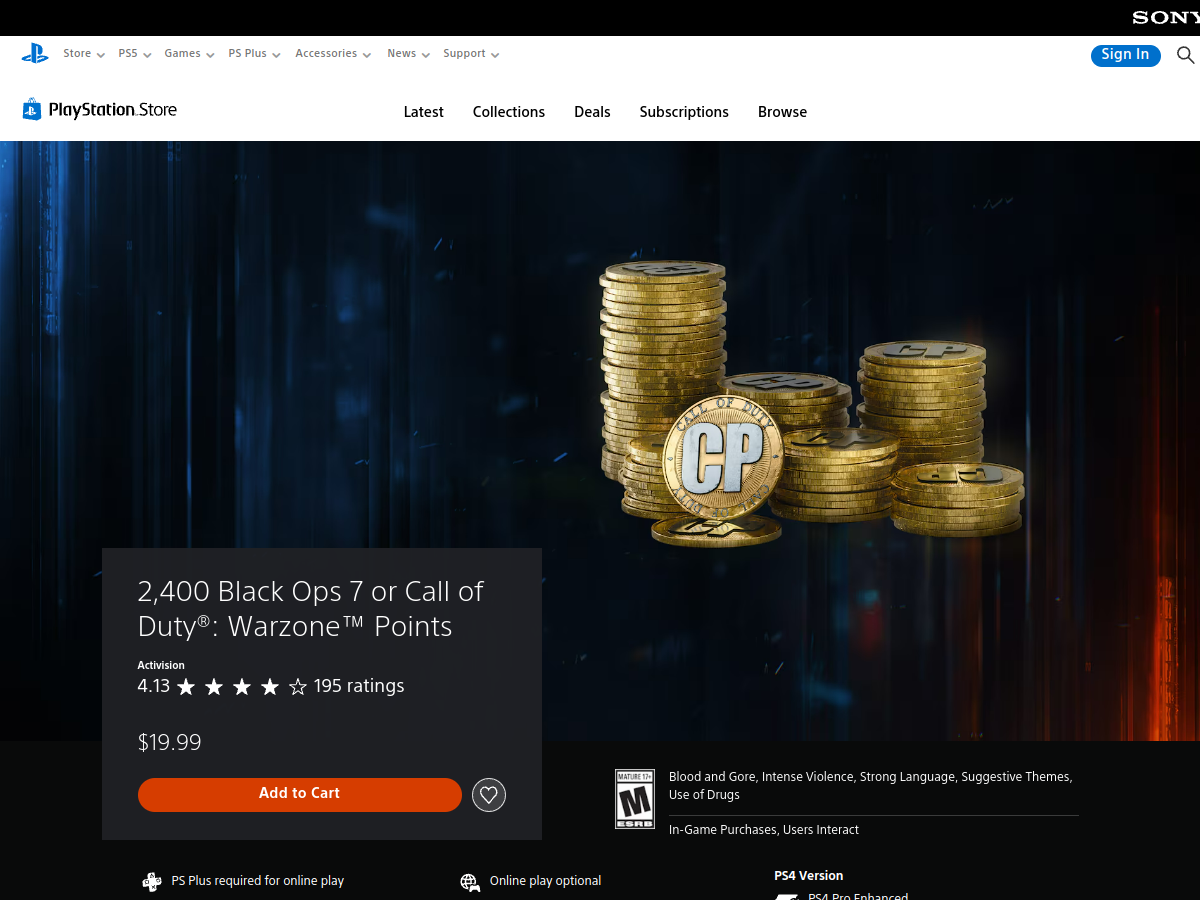Expand the PS Plus dropdown menu

[254, 54]
